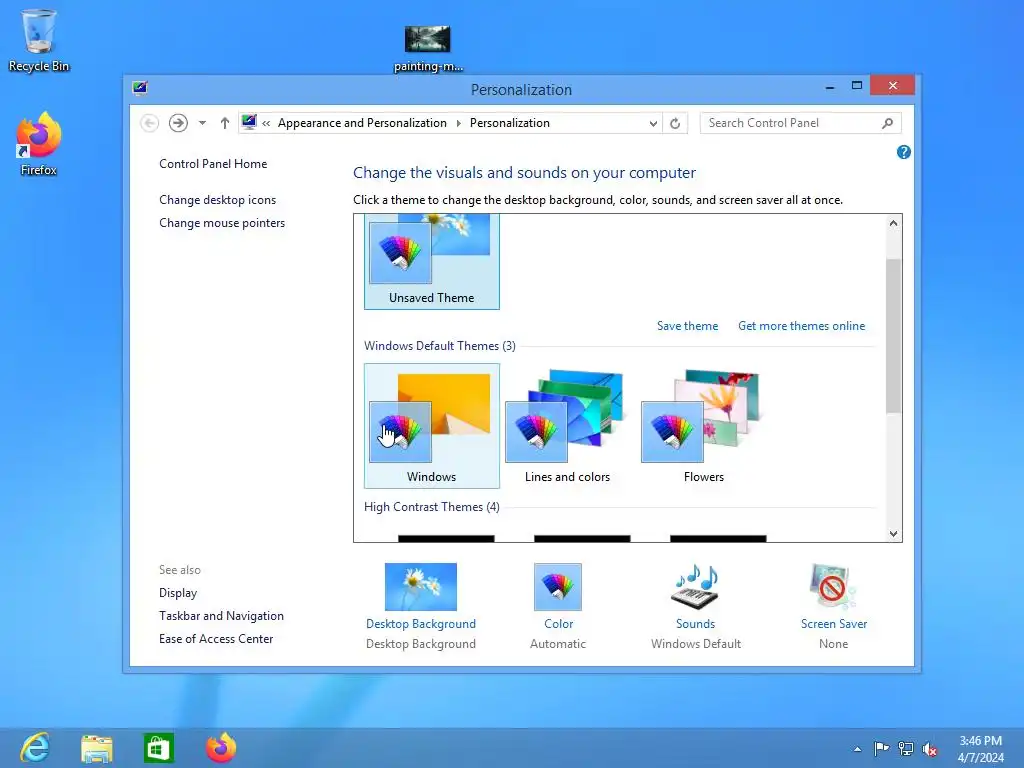This screenshot has height=768, width=1024.
Task: Click the themes list scrollbar thumb
Action: [893, 336]
